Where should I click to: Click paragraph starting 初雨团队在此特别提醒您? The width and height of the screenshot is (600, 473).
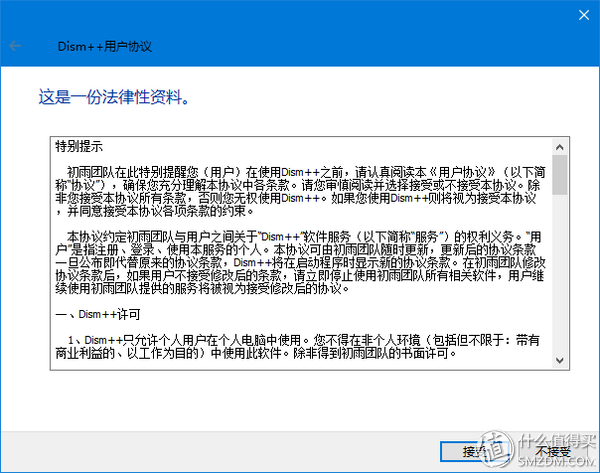coord(300,191)
